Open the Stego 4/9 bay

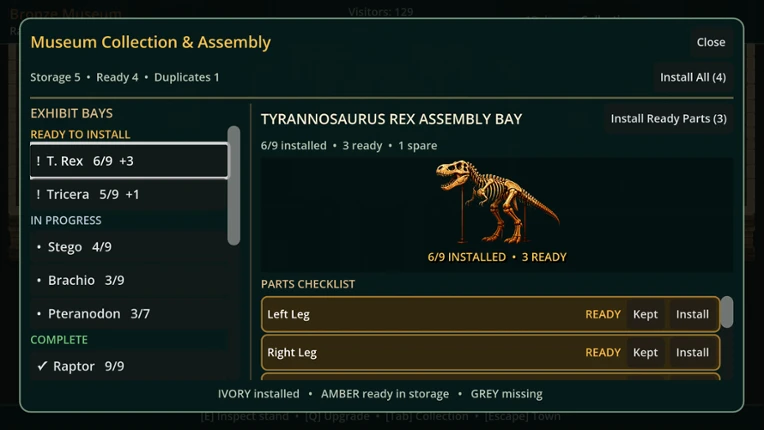coord(129,247)
